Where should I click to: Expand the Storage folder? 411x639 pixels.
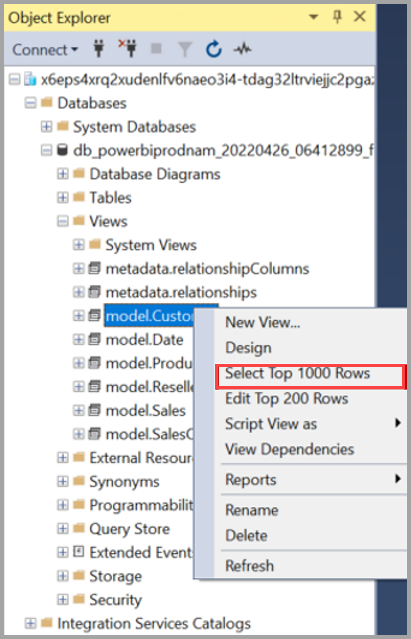coord(62,576)
